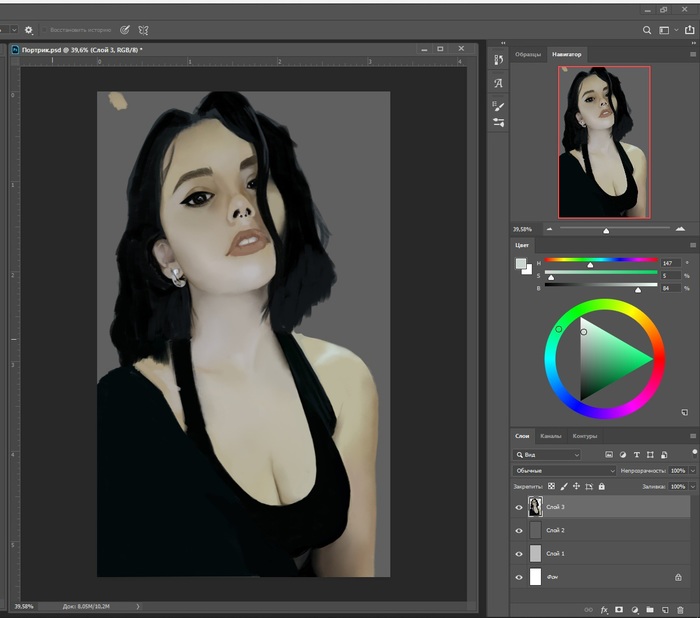
Task: Open the Непрозрачность opacity dropdown arrow
Action: click(x=692, y=470)
